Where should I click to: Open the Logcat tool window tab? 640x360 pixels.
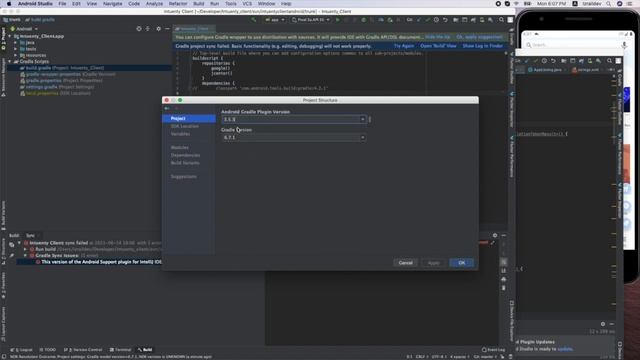click(21, 350)
